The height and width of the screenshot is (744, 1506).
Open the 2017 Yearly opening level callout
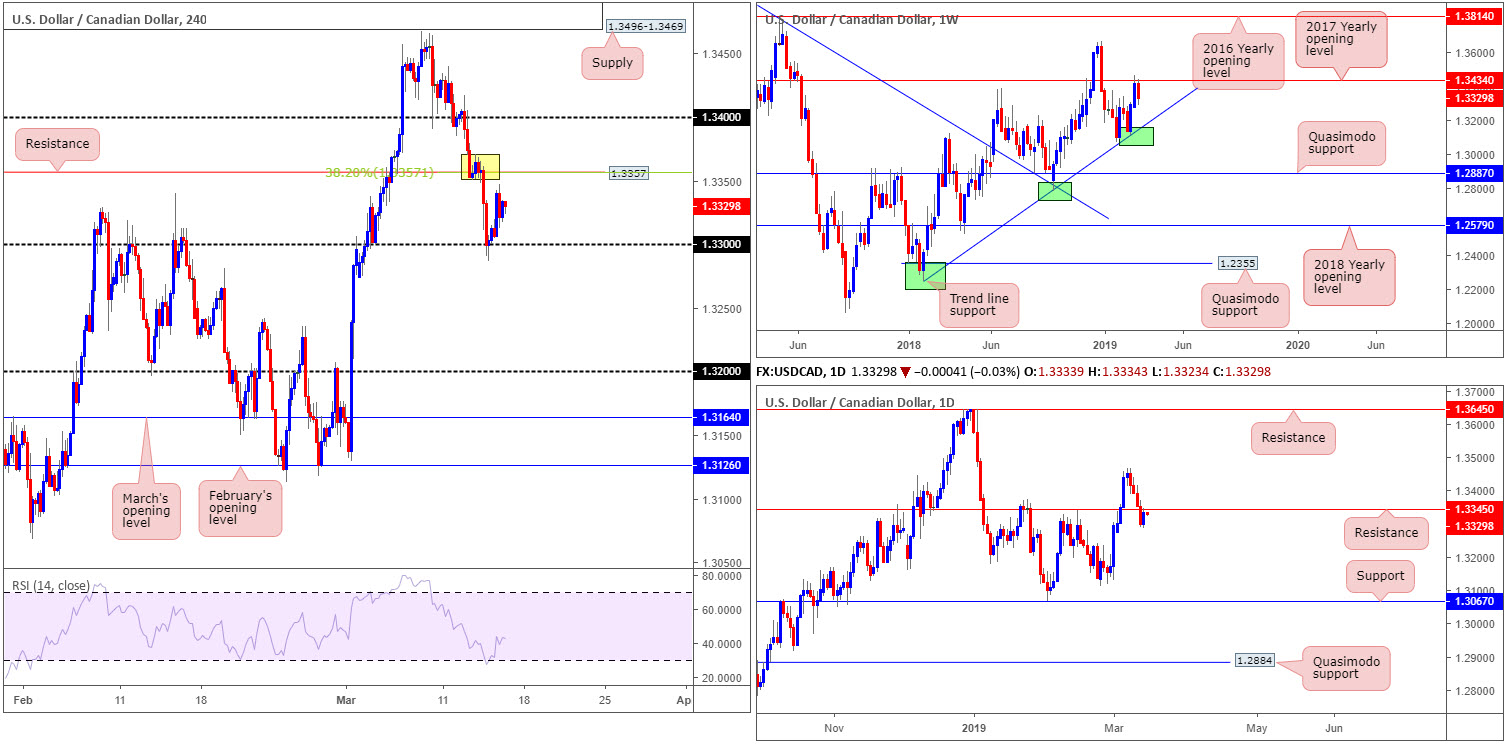[x=1343, y=41]
